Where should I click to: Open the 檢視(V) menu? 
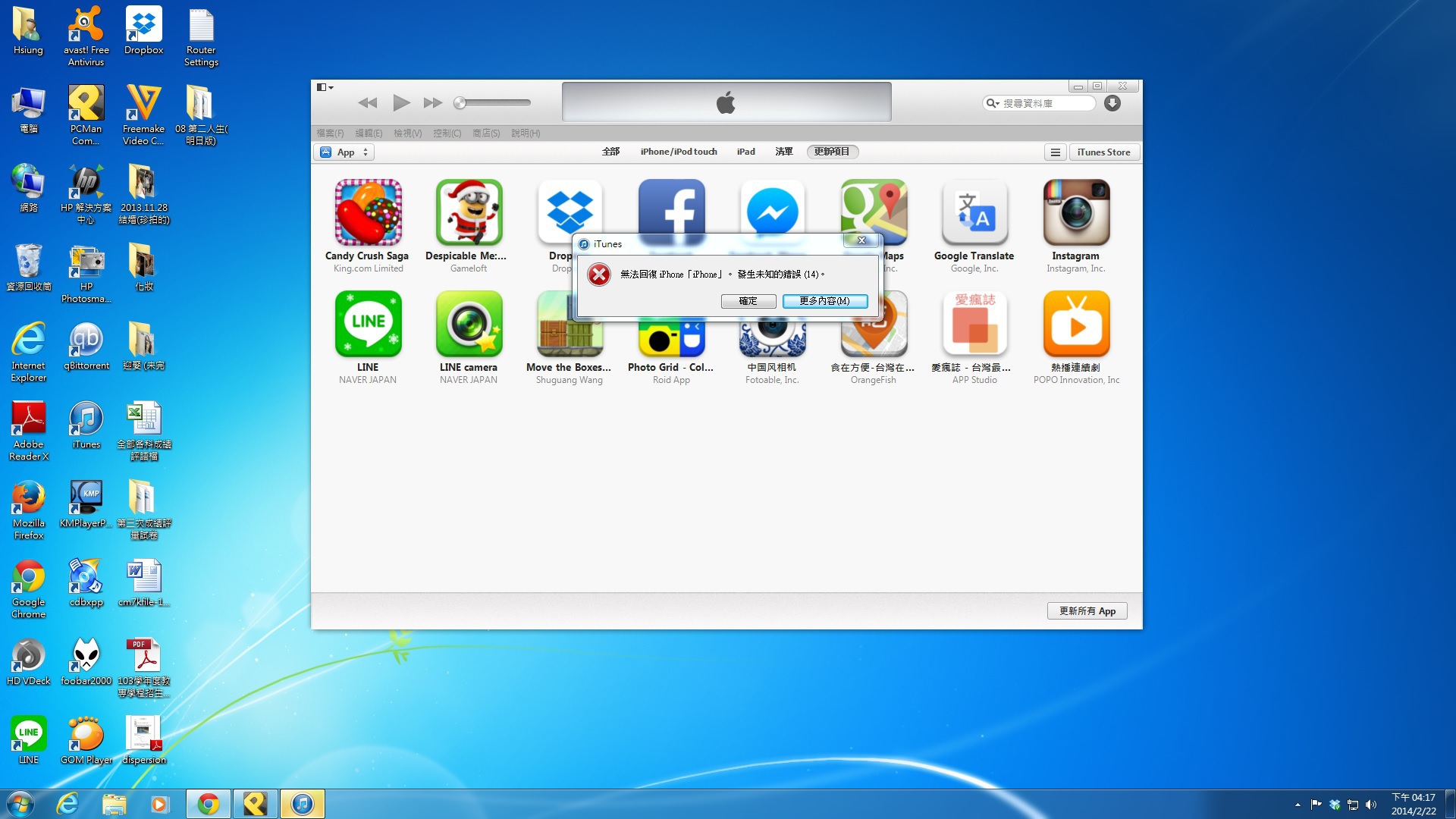(x=408, y=133)
